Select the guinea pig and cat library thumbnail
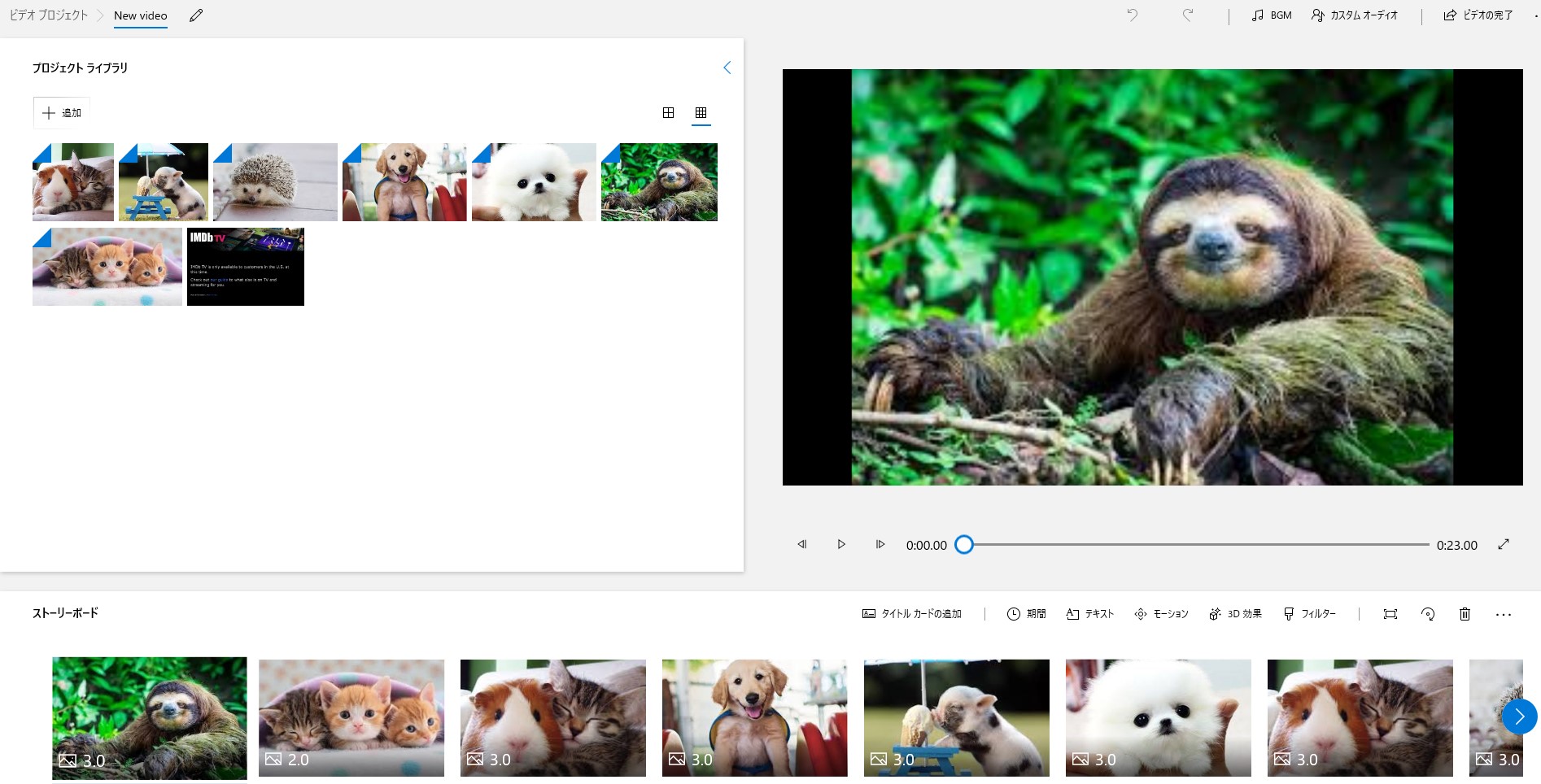 73,182
